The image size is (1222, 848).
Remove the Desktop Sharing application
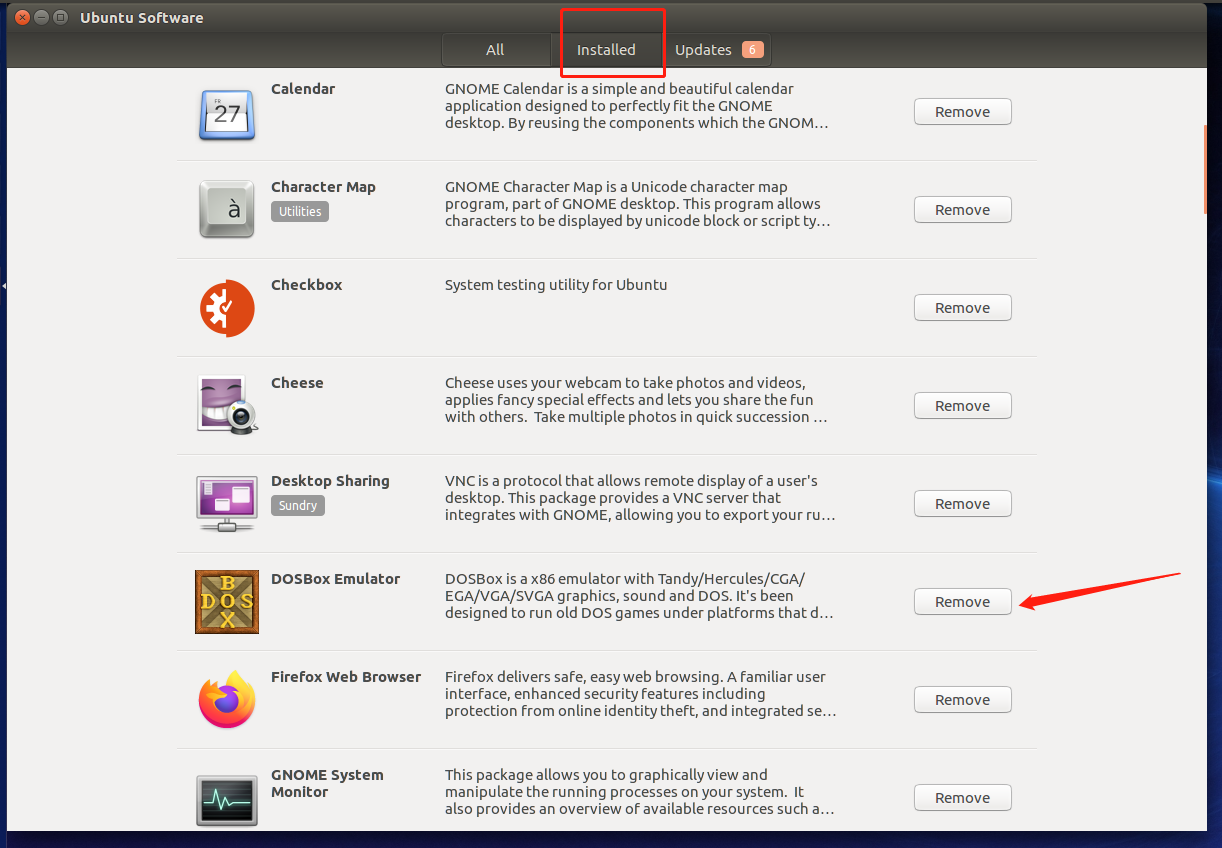[x=962, y=504]
